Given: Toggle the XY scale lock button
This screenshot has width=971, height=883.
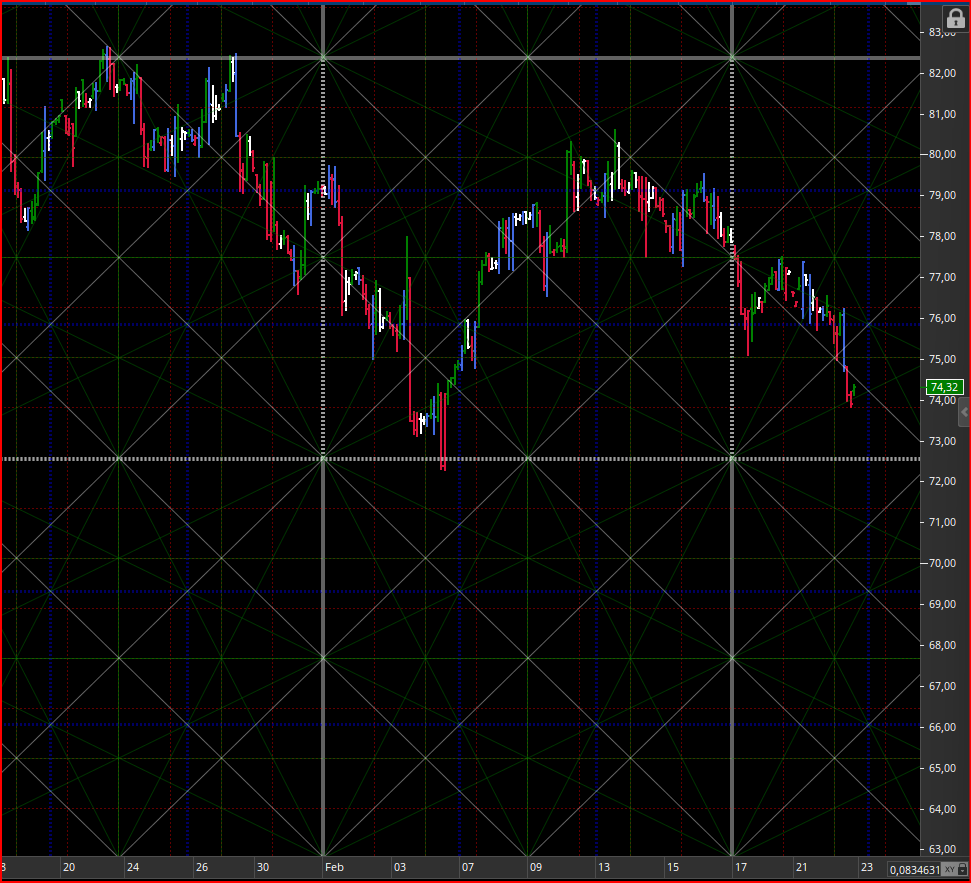Looking at the screenshot, I should pyautogui.click(x=949, y=869).
